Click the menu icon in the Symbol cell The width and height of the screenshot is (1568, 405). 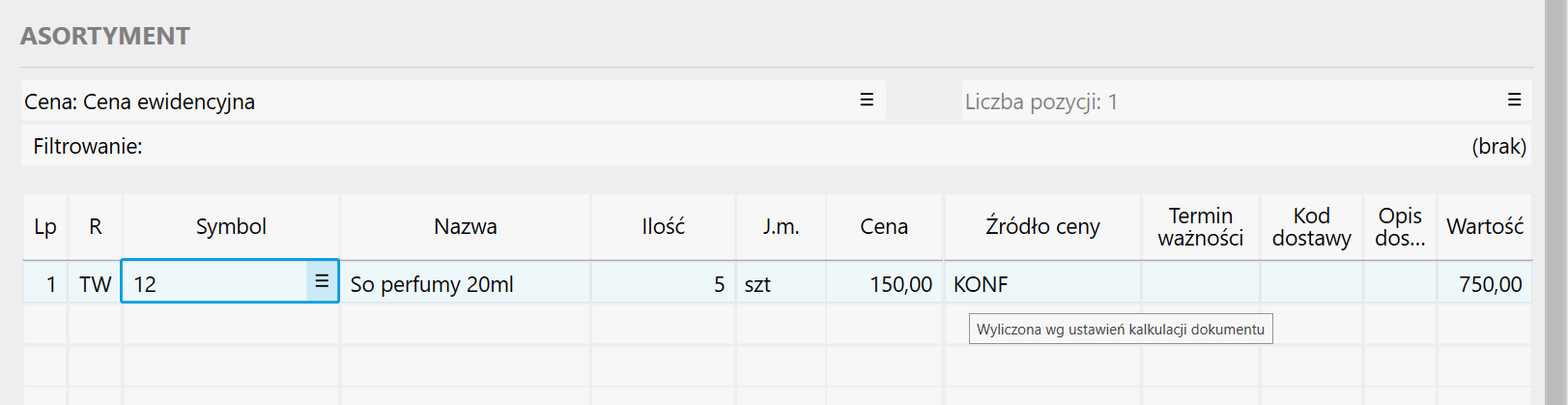tap(322, 281)
